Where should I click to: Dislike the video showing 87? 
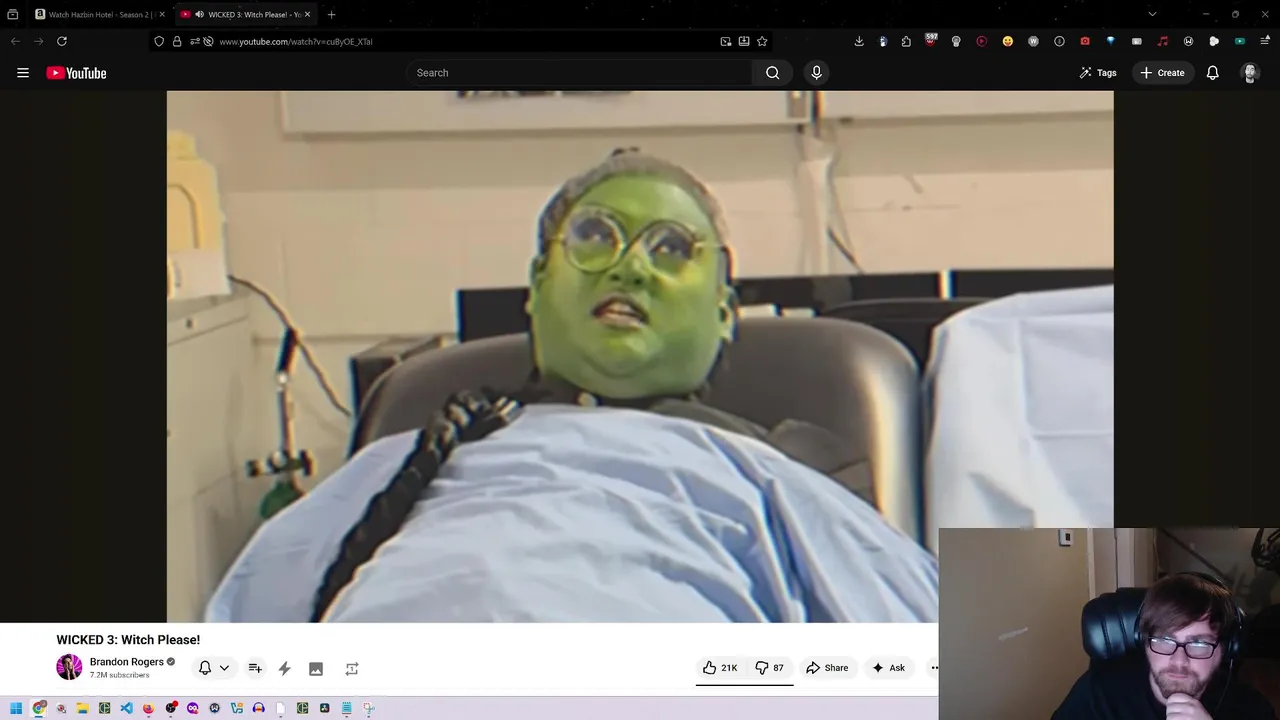[x=769, y=668]
